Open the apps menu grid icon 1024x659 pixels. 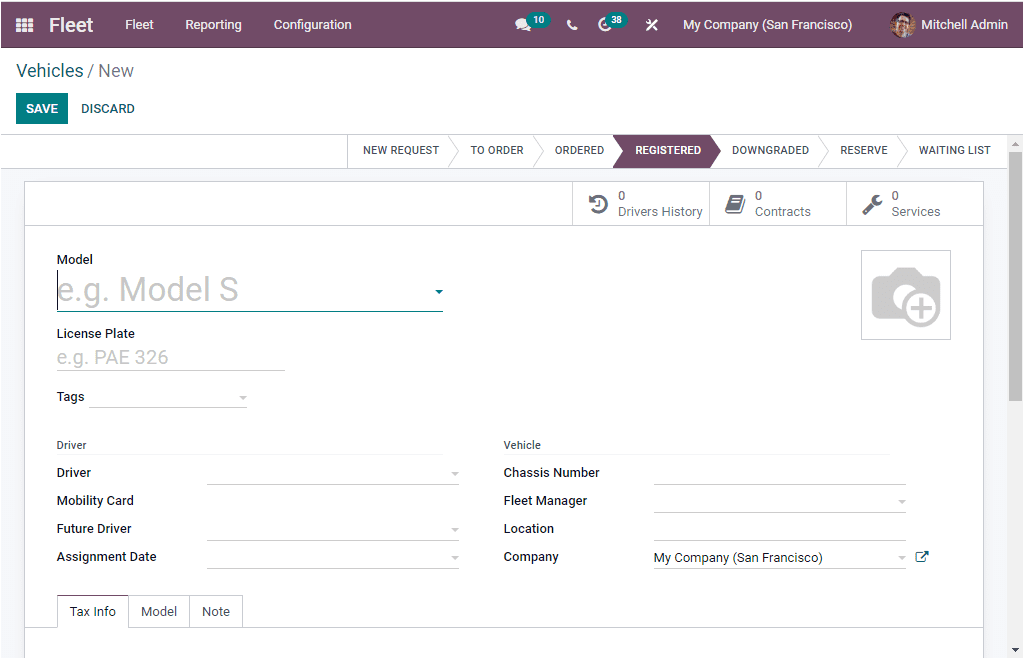tap(24, 25)
